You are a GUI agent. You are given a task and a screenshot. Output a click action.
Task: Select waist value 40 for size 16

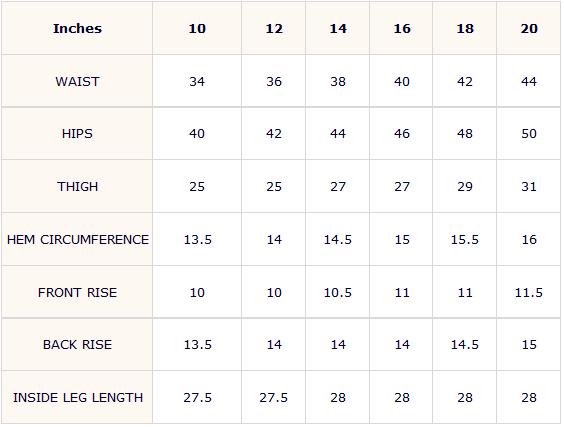[x=401, y=81]
